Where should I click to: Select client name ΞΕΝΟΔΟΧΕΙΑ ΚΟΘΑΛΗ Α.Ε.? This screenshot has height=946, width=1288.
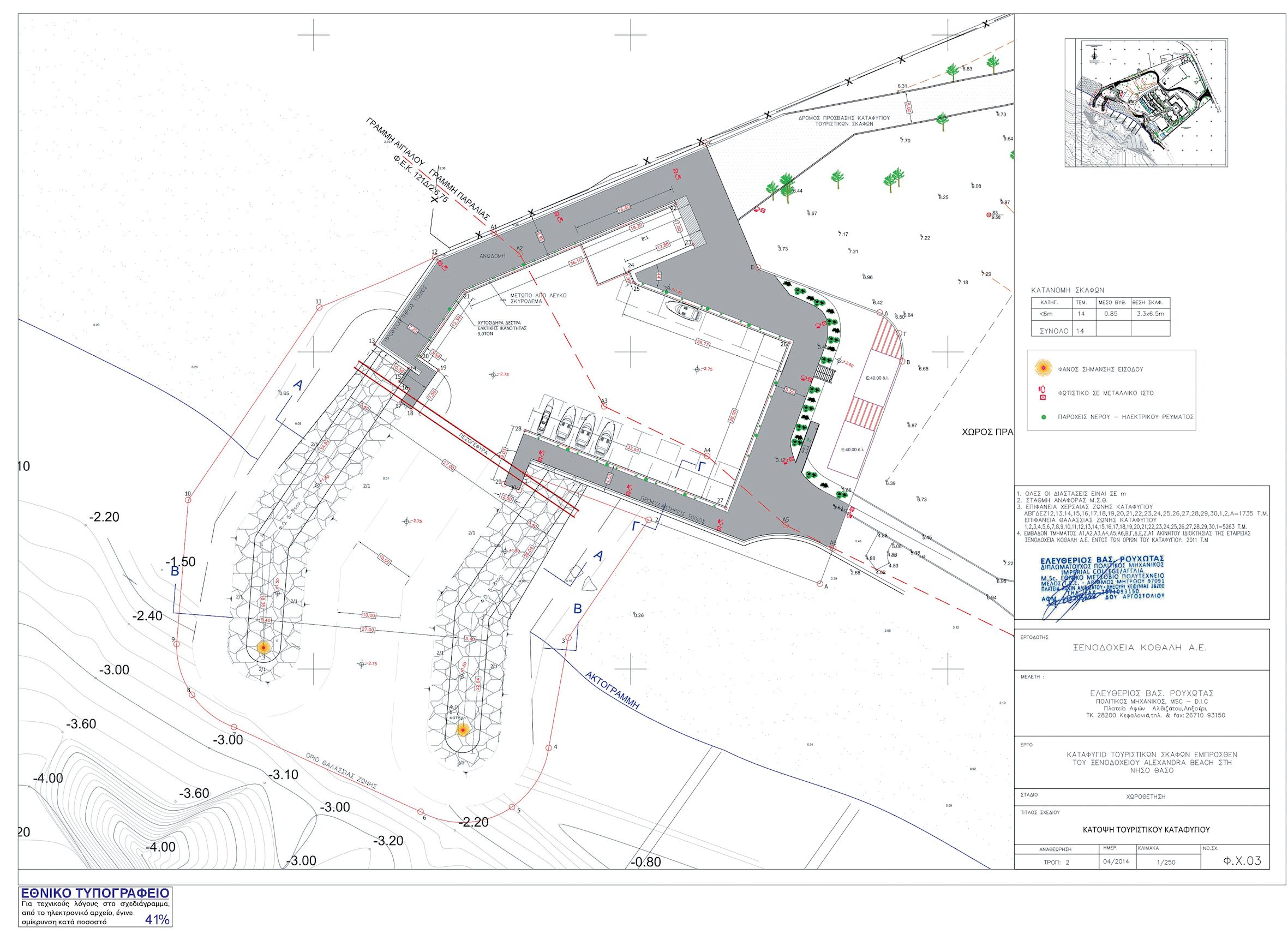(1141, 648)
